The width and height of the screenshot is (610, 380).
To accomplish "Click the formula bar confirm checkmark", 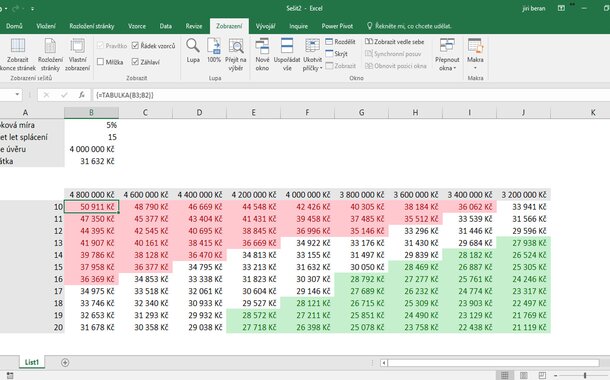I will click(x=64, y=95).
